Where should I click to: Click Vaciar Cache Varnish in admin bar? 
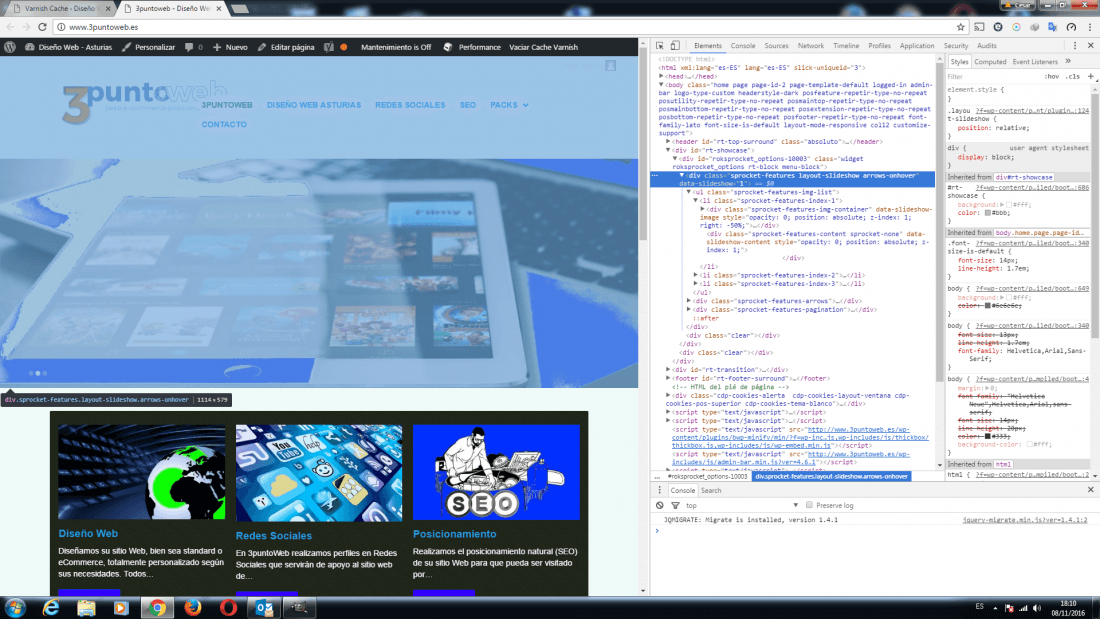(543, 47)
